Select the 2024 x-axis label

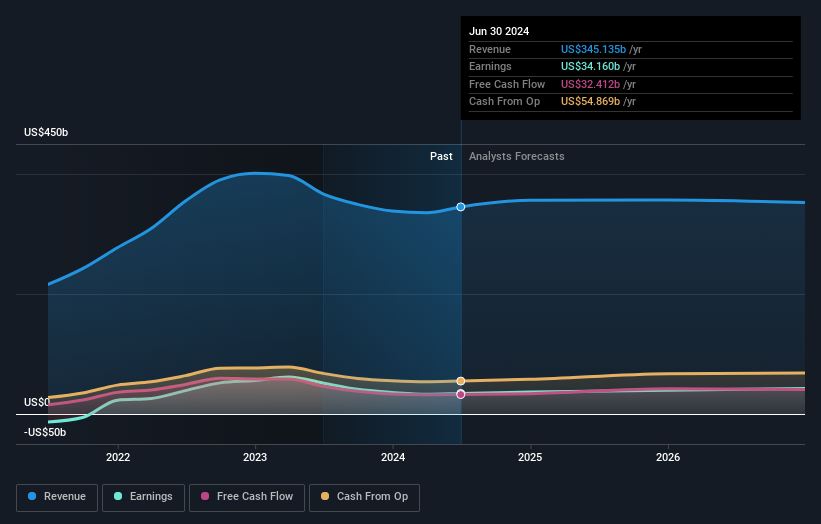pyautogui.click(x=393, y=457)
